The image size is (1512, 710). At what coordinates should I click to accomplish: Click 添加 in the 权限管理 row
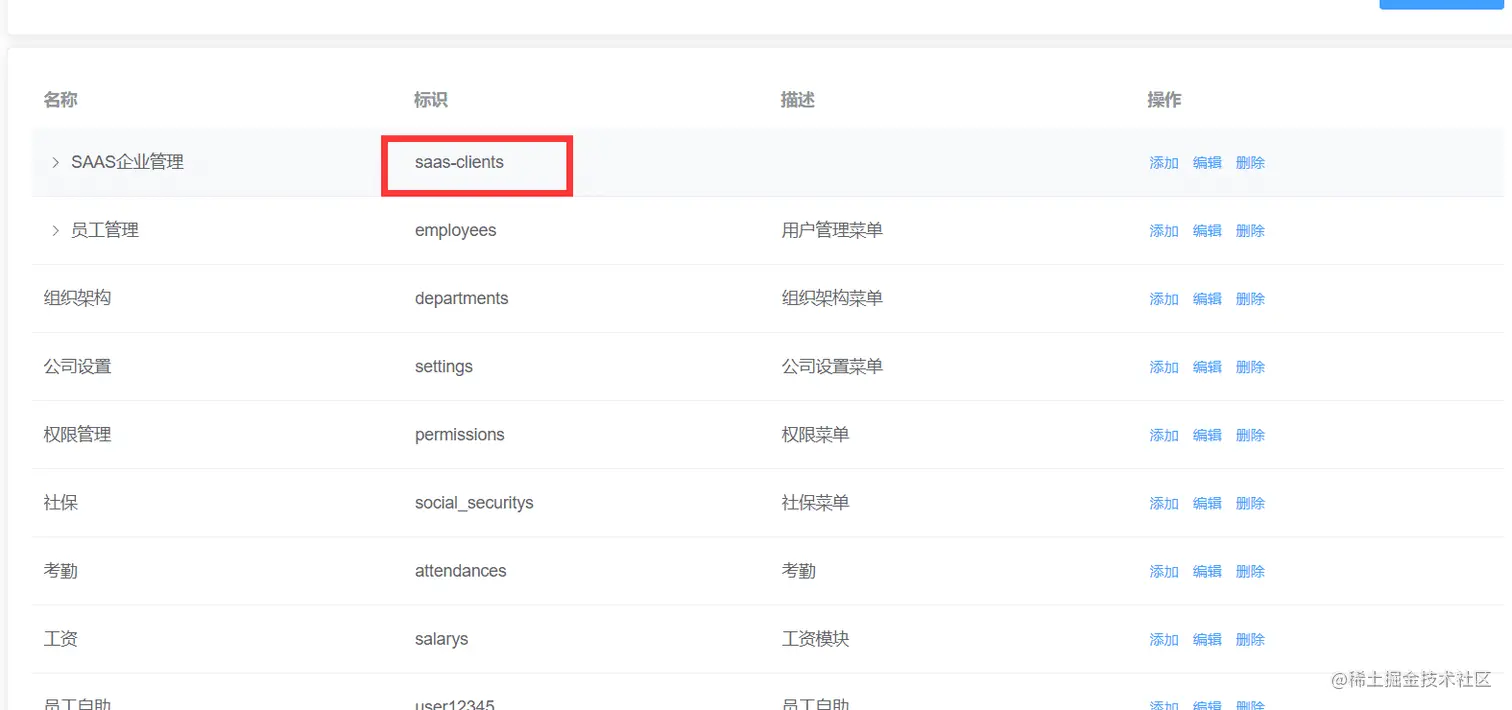1164,435
